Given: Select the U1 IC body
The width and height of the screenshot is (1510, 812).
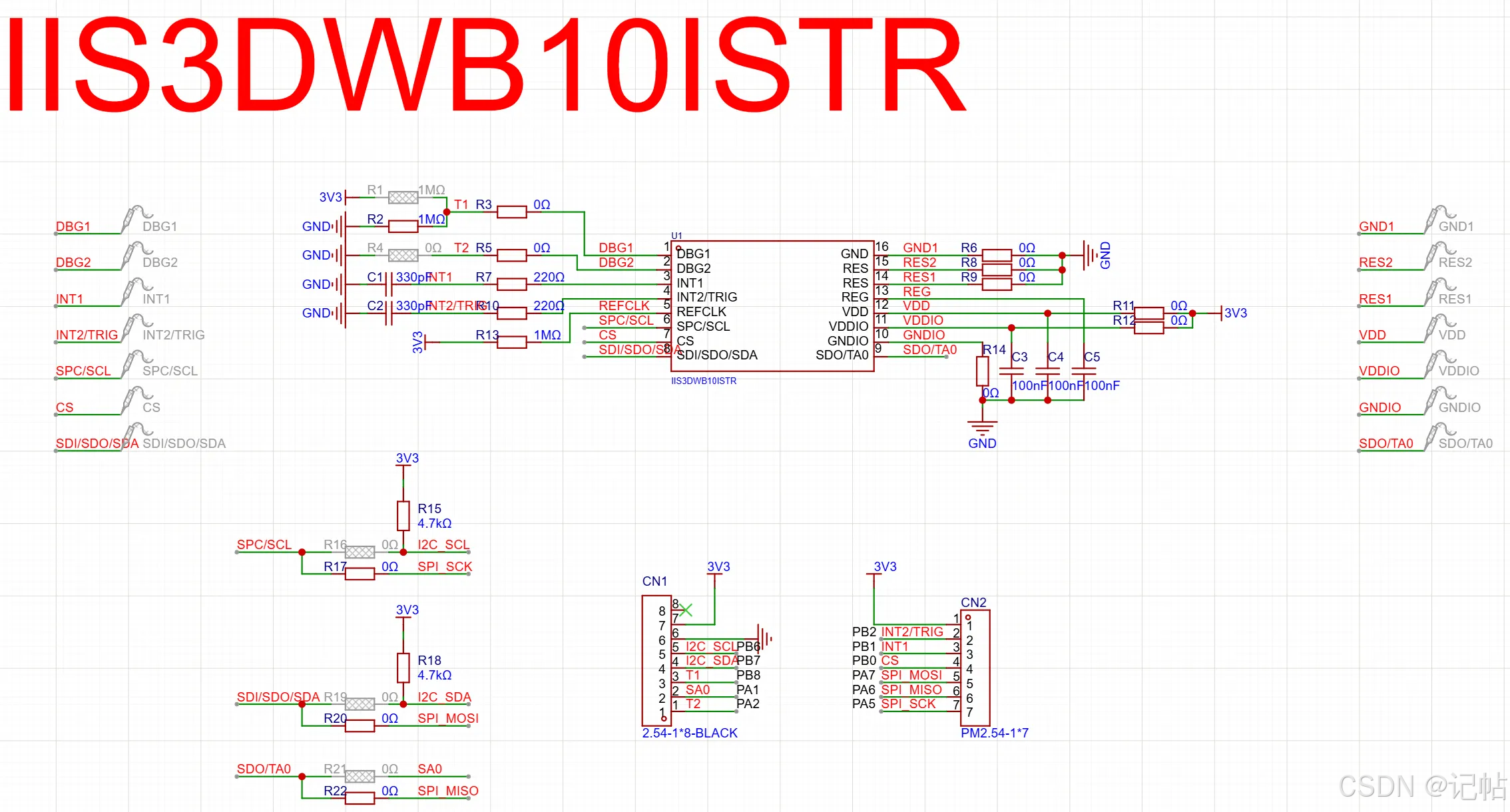Looking at the screenshot, I should 772,305.
